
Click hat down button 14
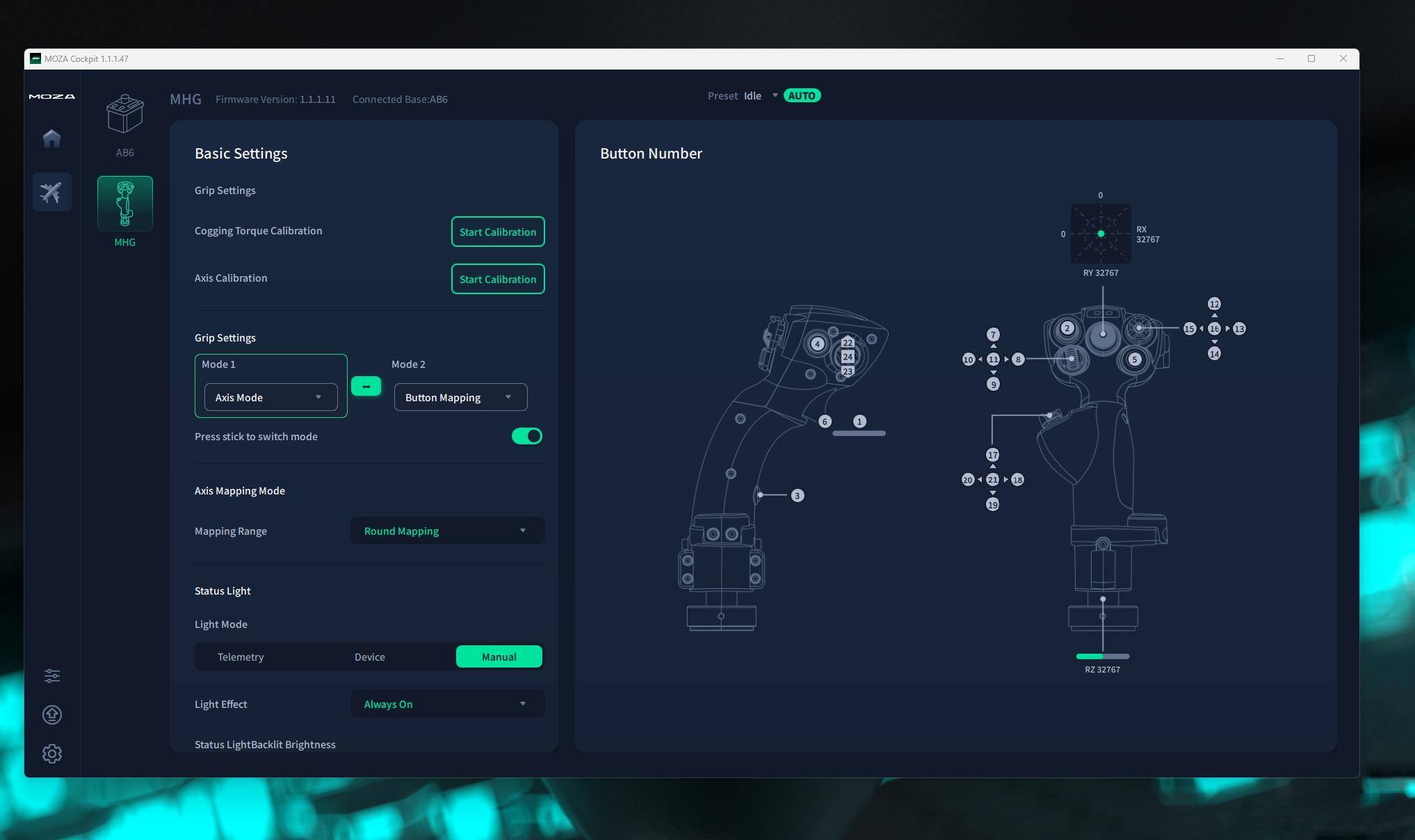pos(1214,354)
